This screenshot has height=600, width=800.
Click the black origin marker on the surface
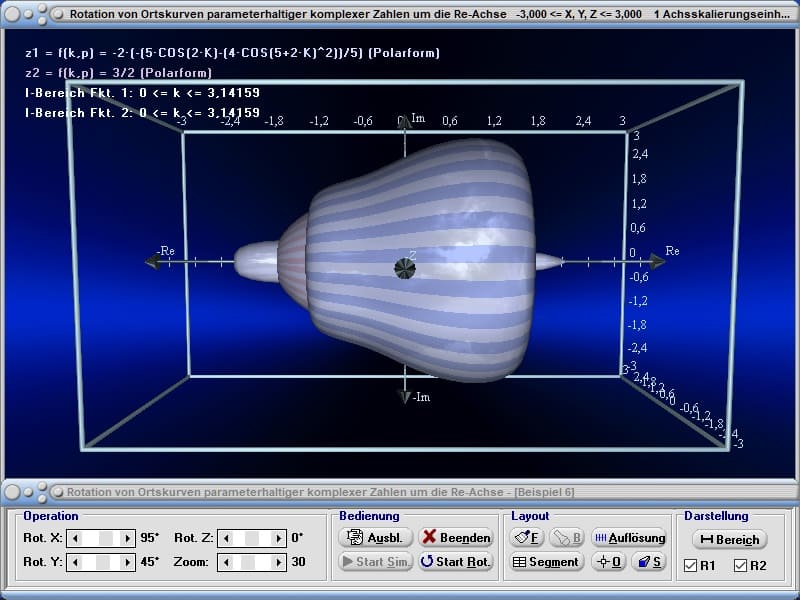tap(405, 268)
